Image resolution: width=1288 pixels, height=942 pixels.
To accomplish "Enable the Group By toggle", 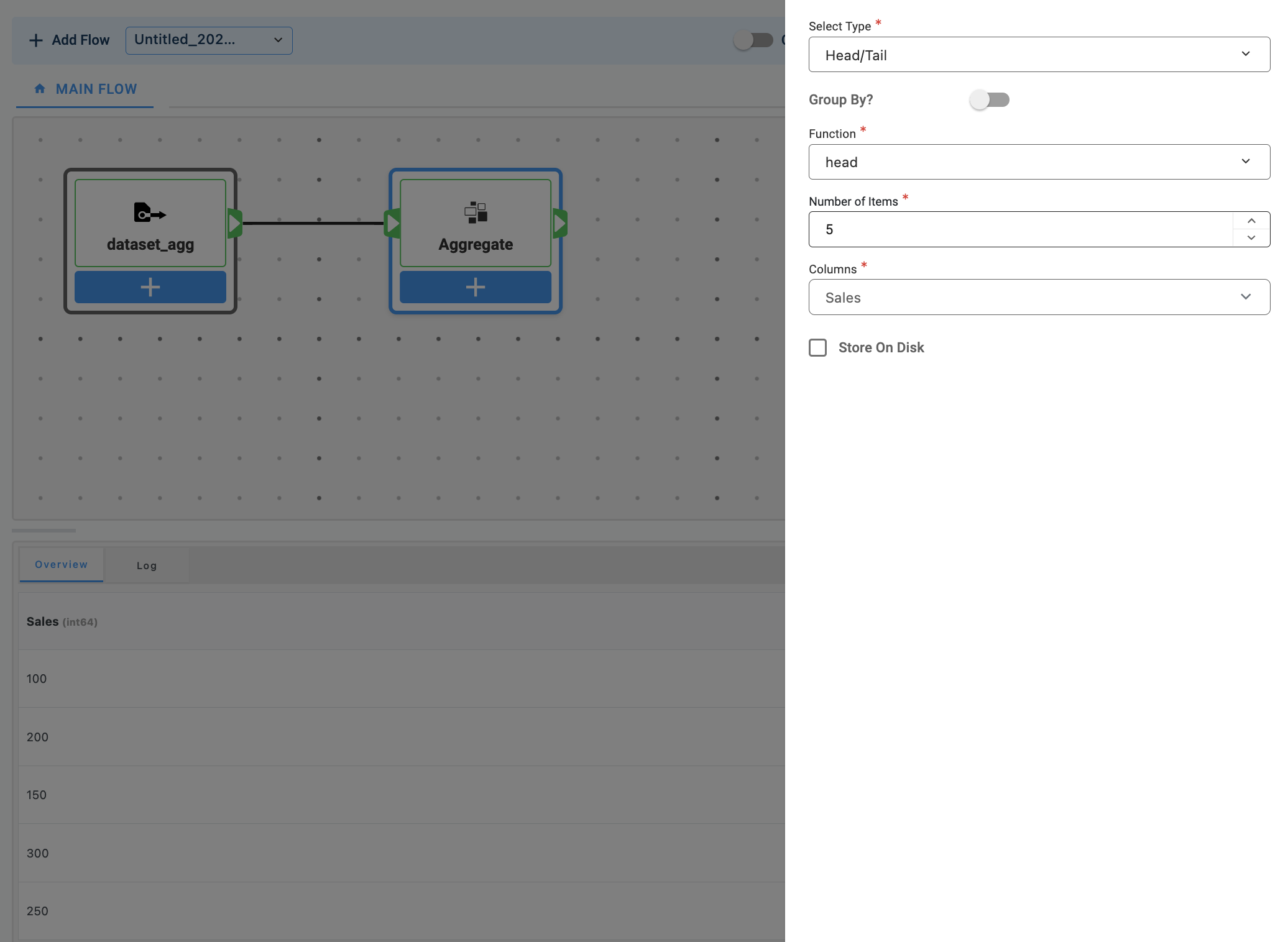I will tap(989, 99).
